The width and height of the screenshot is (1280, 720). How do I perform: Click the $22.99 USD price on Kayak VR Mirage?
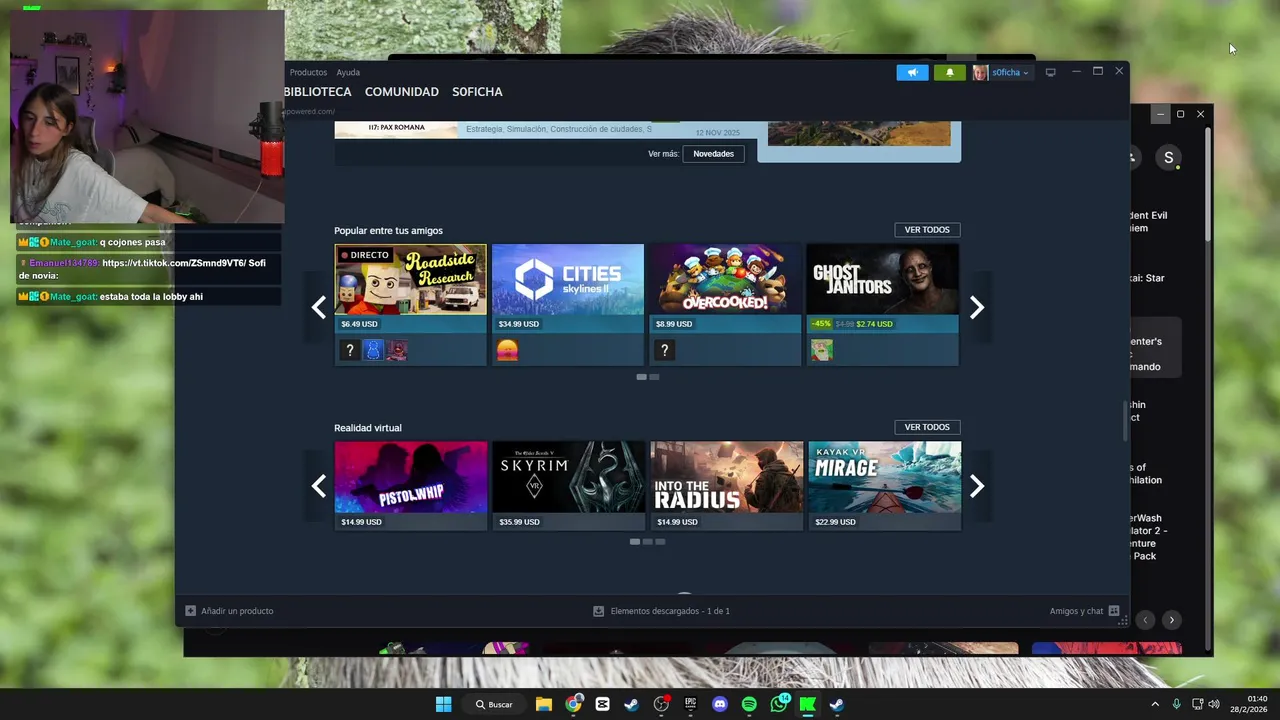pos(835,522)
